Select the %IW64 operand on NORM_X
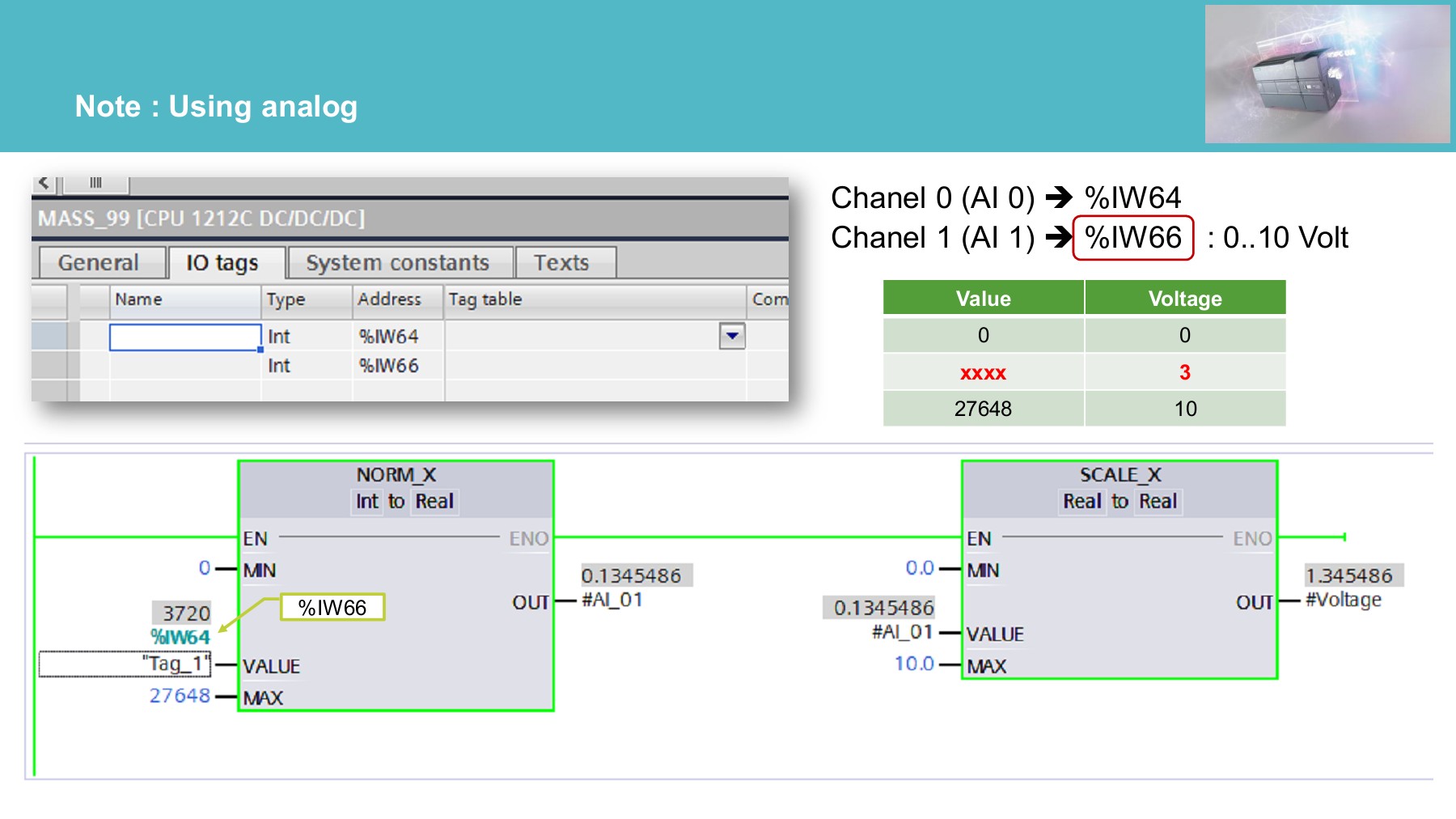The image size is (1456, 819). tap(180, 637)
